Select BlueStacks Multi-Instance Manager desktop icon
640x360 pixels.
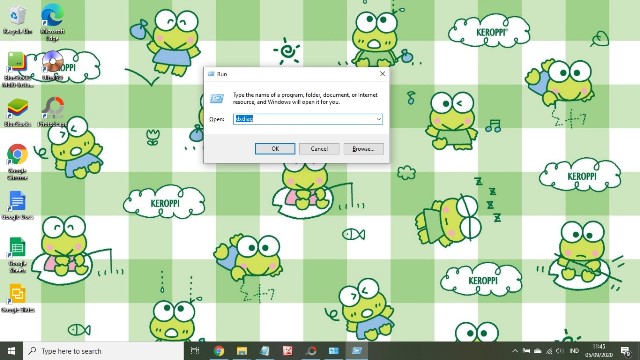[17, 69]
